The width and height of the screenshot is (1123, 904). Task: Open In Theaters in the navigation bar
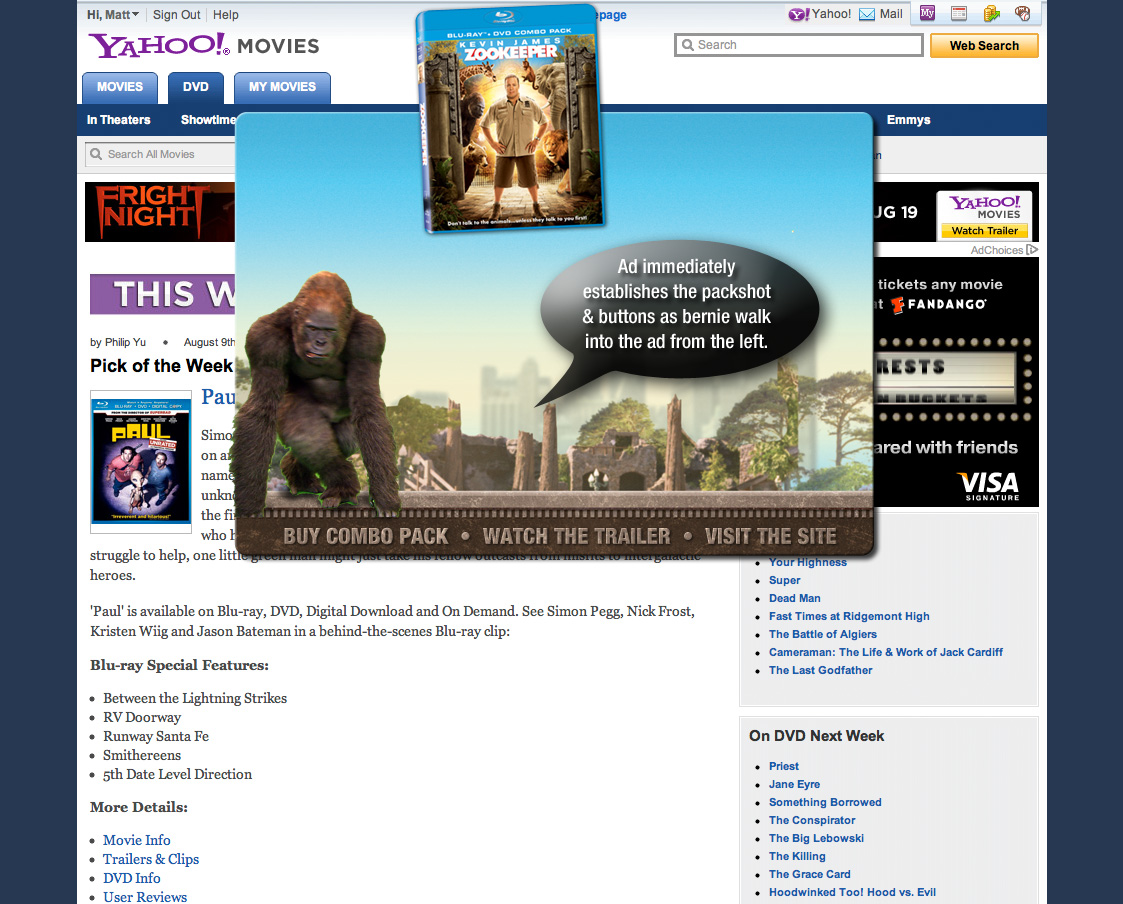tap(119, 120)
